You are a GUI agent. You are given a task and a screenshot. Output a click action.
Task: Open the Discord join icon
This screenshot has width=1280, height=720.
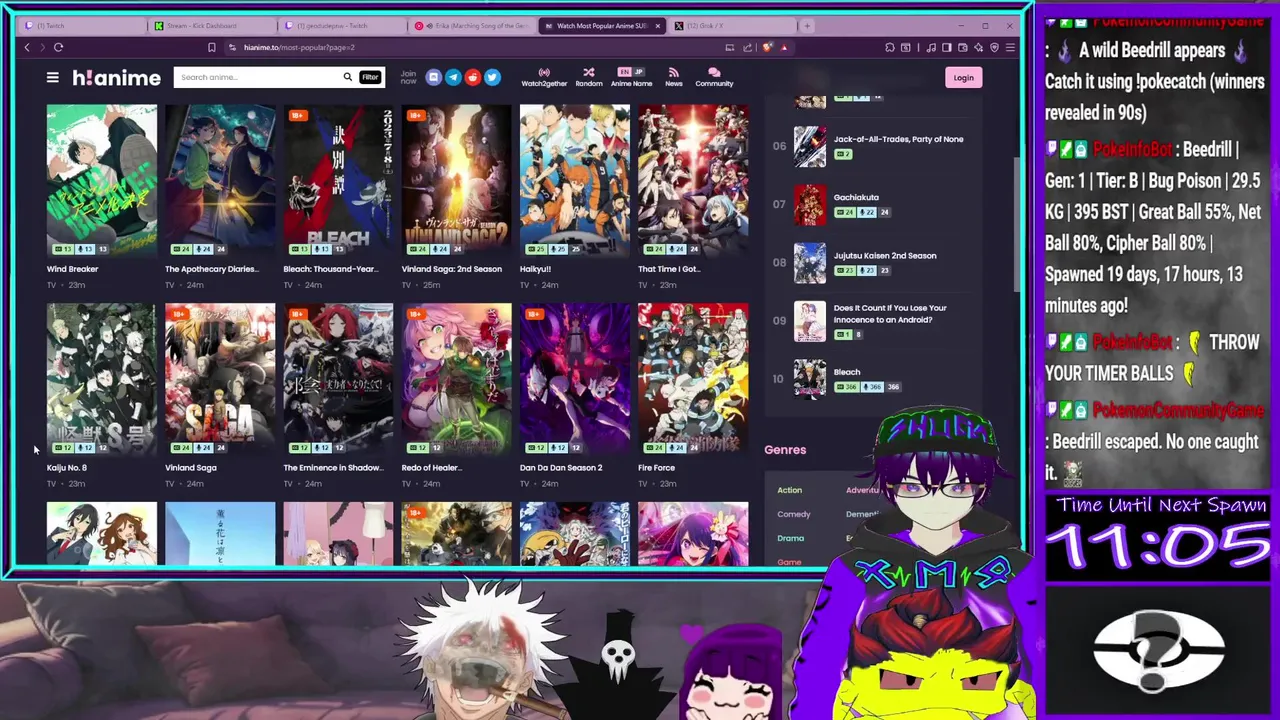pos(433,77)
